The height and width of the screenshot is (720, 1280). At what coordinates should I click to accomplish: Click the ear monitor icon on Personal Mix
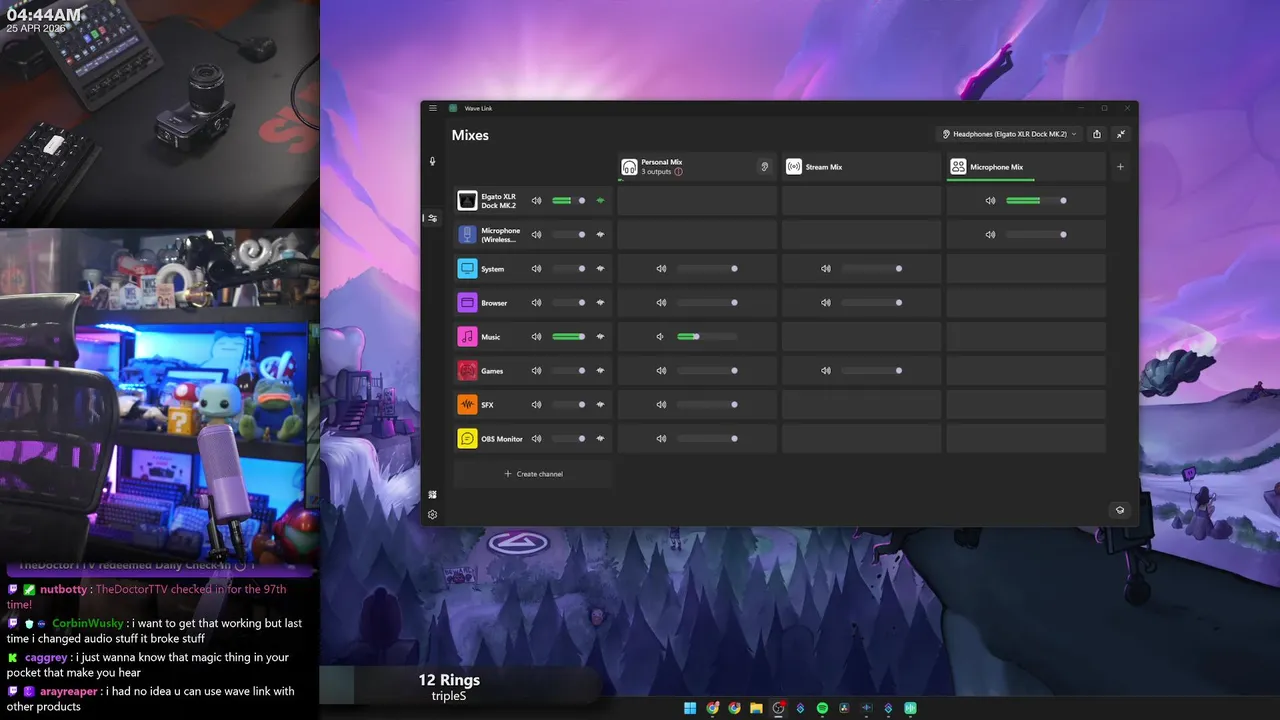(765, 167)
